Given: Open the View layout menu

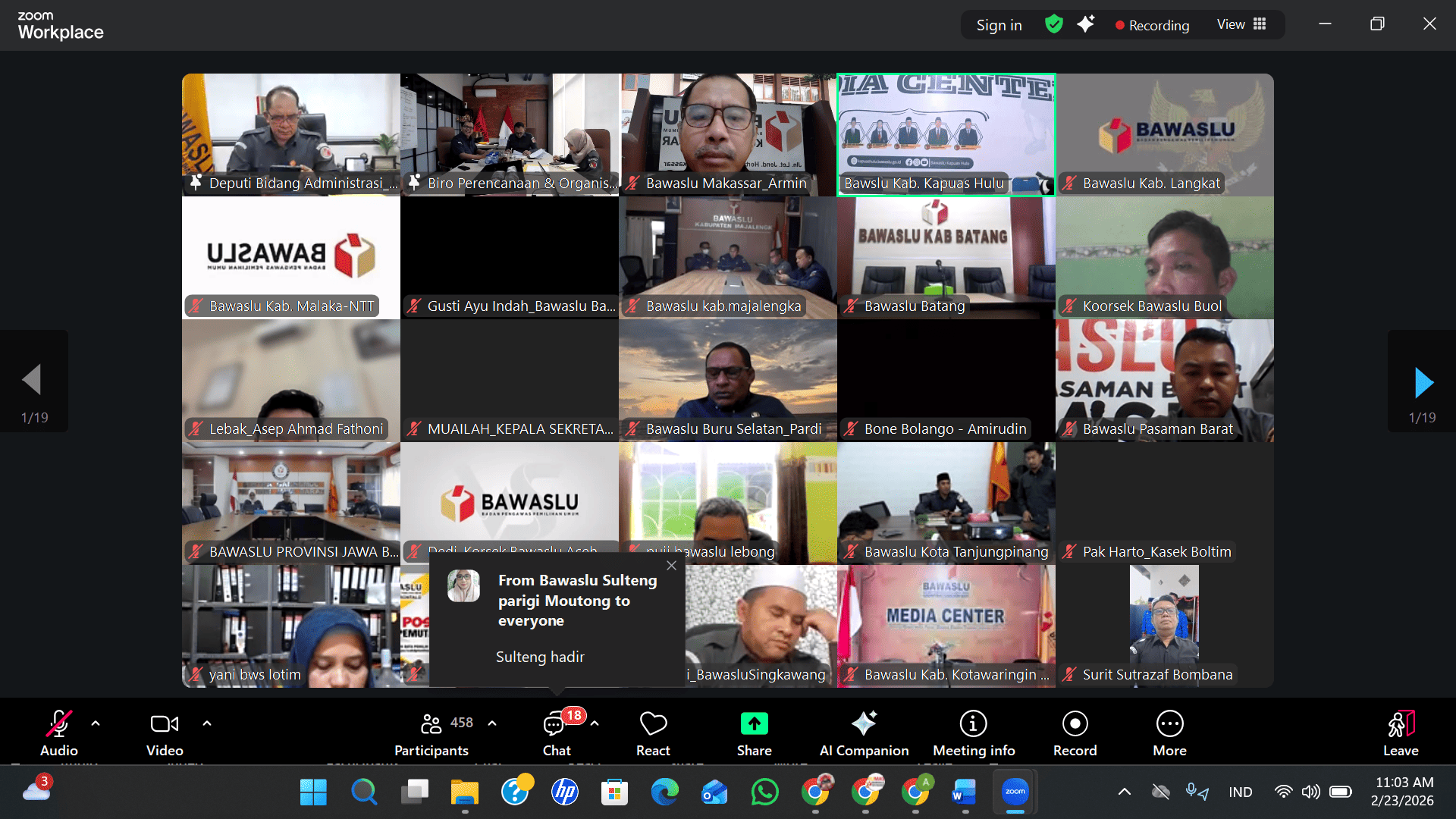Looking at the screenshot, I should coord(1241,24).
